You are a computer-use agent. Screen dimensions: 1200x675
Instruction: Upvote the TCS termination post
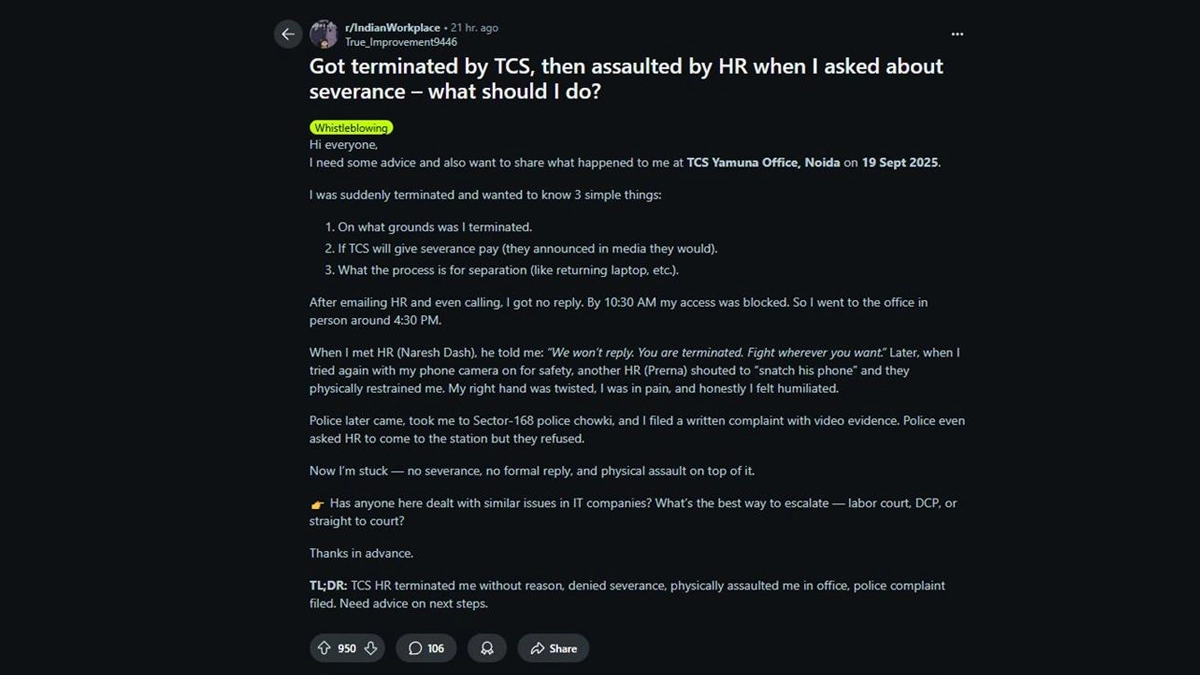(324, 648)
